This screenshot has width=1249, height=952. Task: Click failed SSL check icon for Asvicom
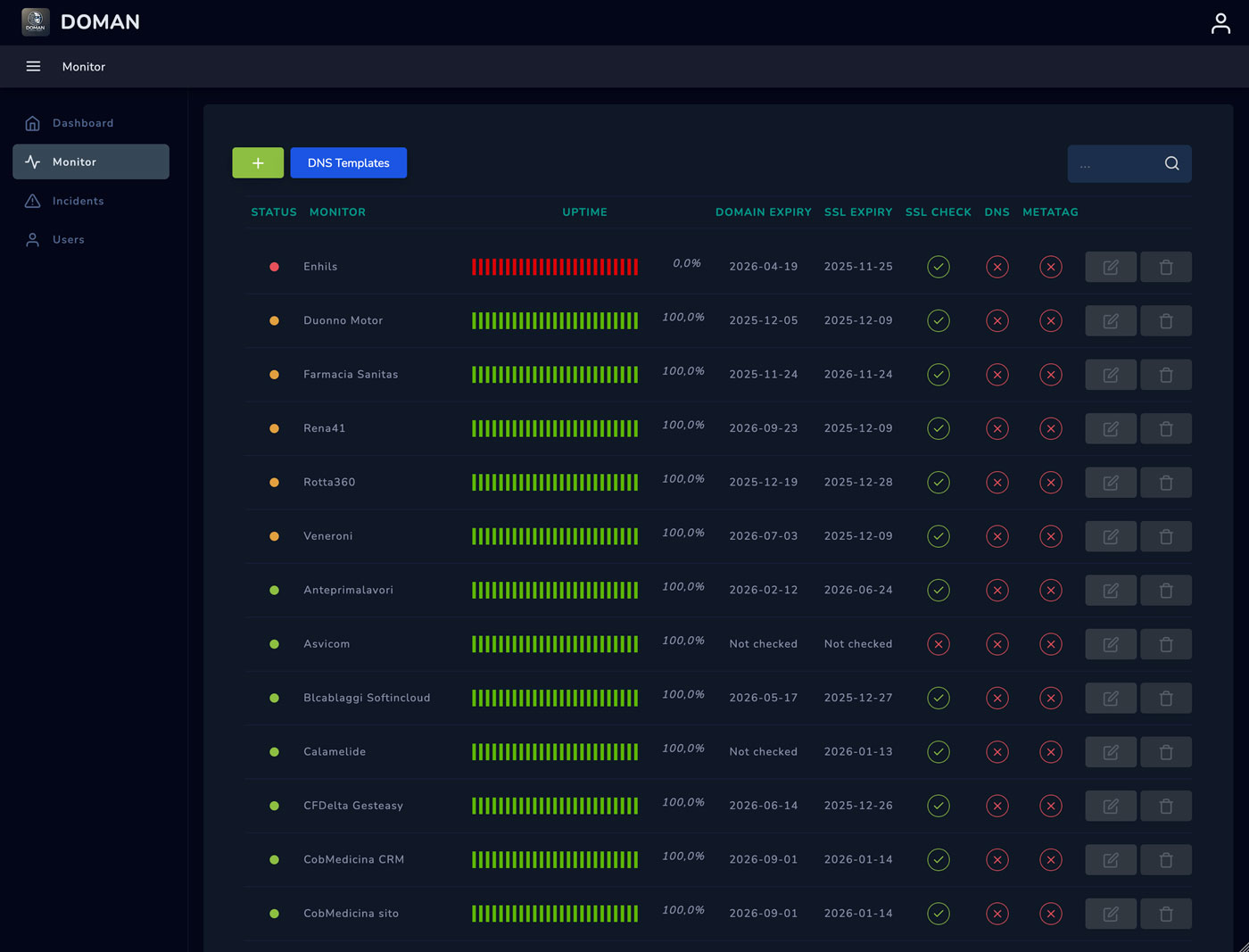(938, 644)
